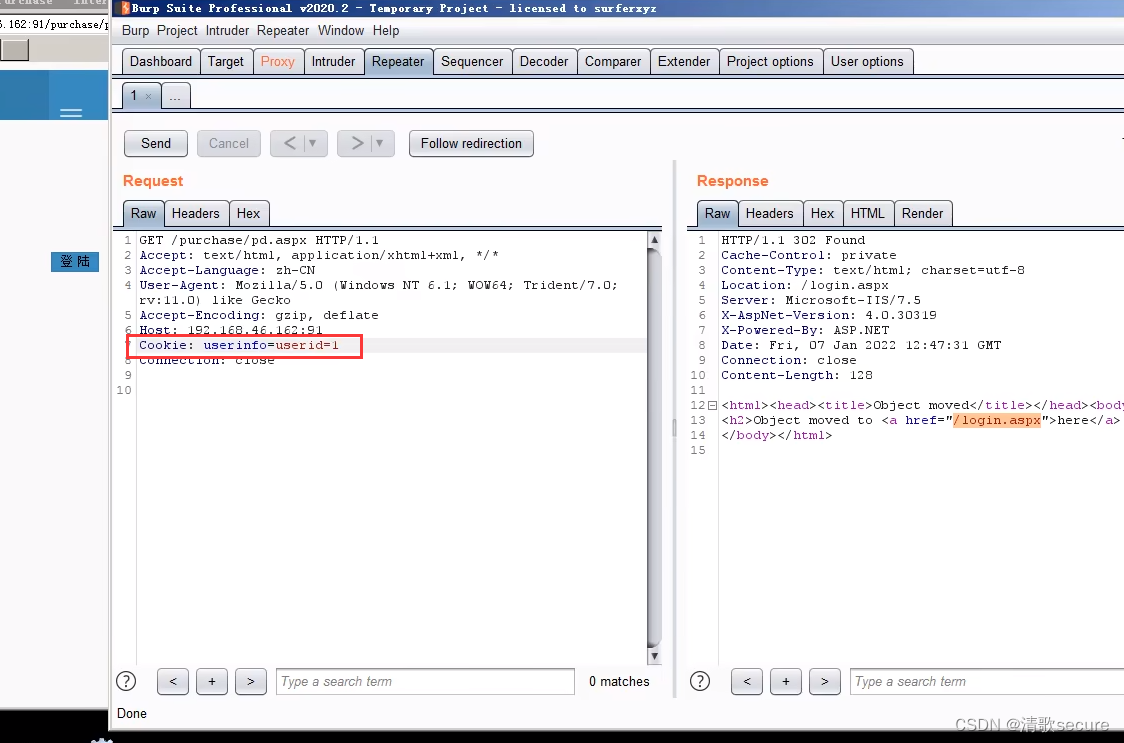This screenshot has width=1124, height=743.
Task: Open request search help question icon
Action: tap(126, 681)
